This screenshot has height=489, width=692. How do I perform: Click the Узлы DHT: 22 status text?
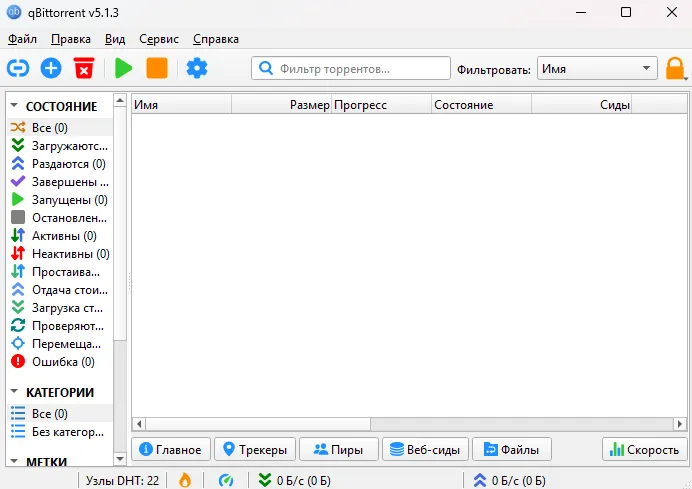click(x=122, y=480)
